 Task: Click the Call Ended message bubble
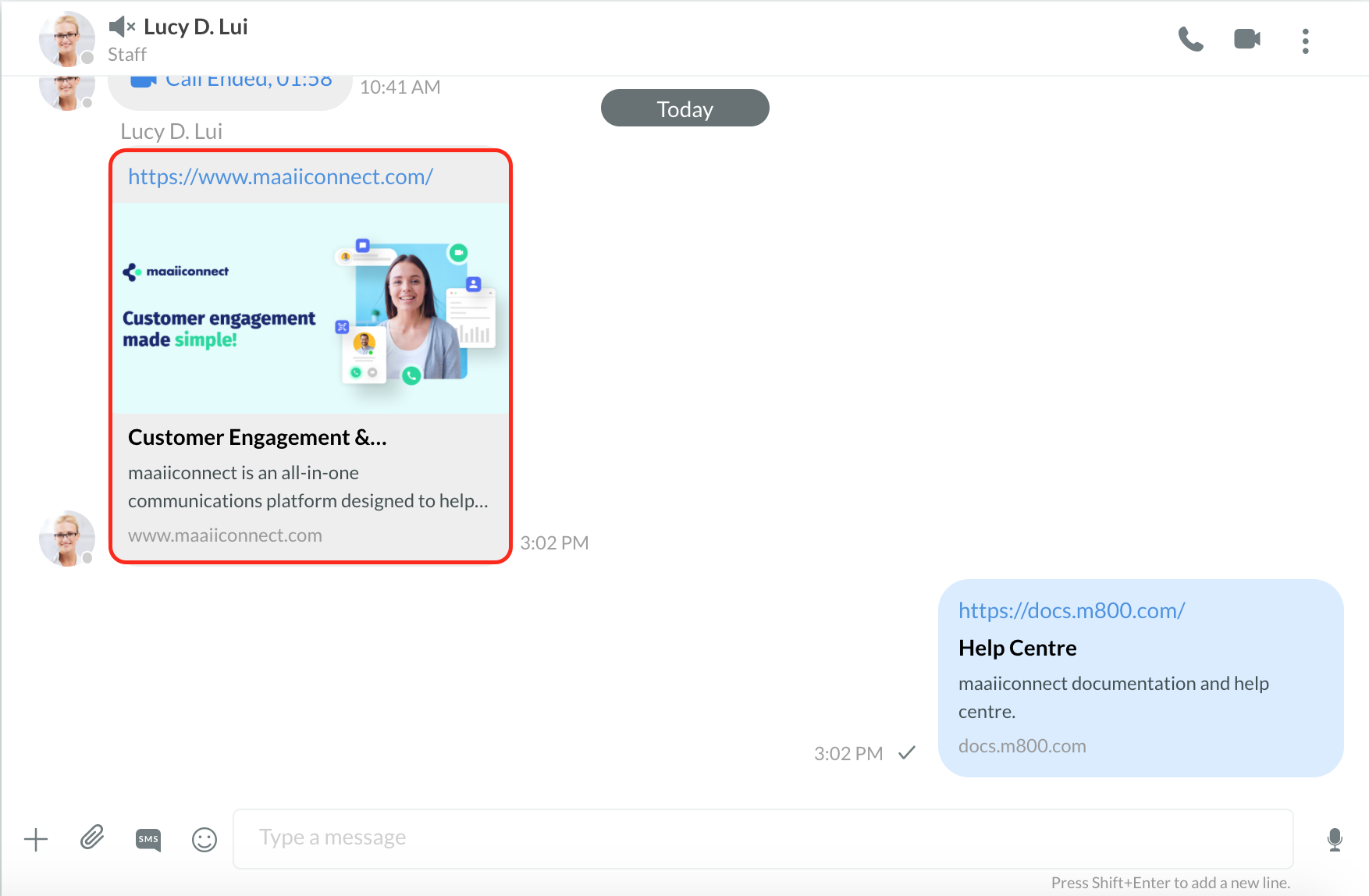point(230,93)
